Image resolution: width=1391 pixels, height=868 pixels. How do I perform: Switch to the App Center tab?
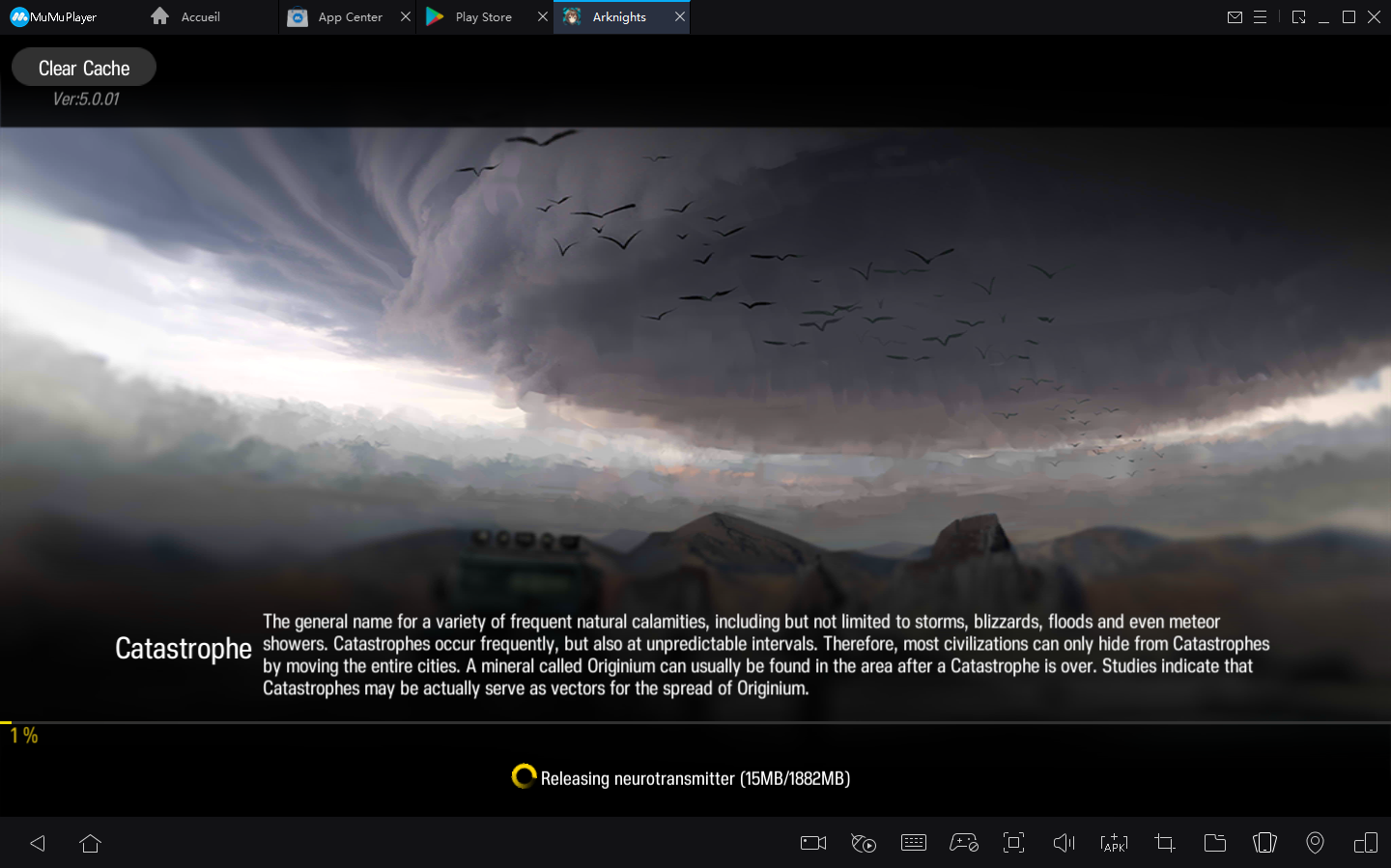350,17
